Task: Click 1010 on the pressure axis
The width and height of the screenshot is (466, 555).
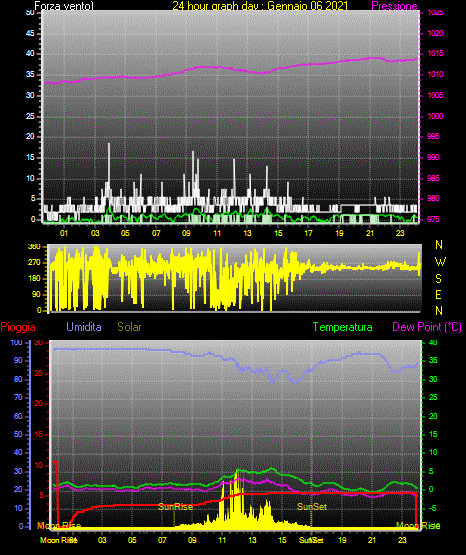Action: [435, 74]
